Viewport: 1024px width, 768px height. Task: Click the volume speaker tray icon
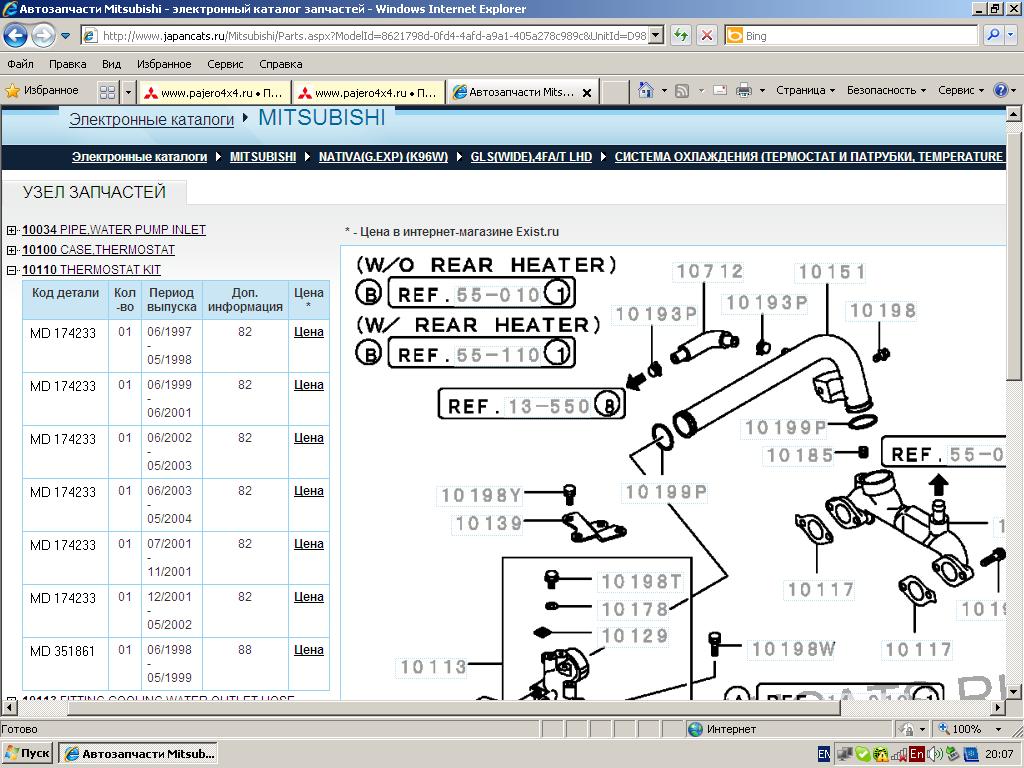[934, 754]
